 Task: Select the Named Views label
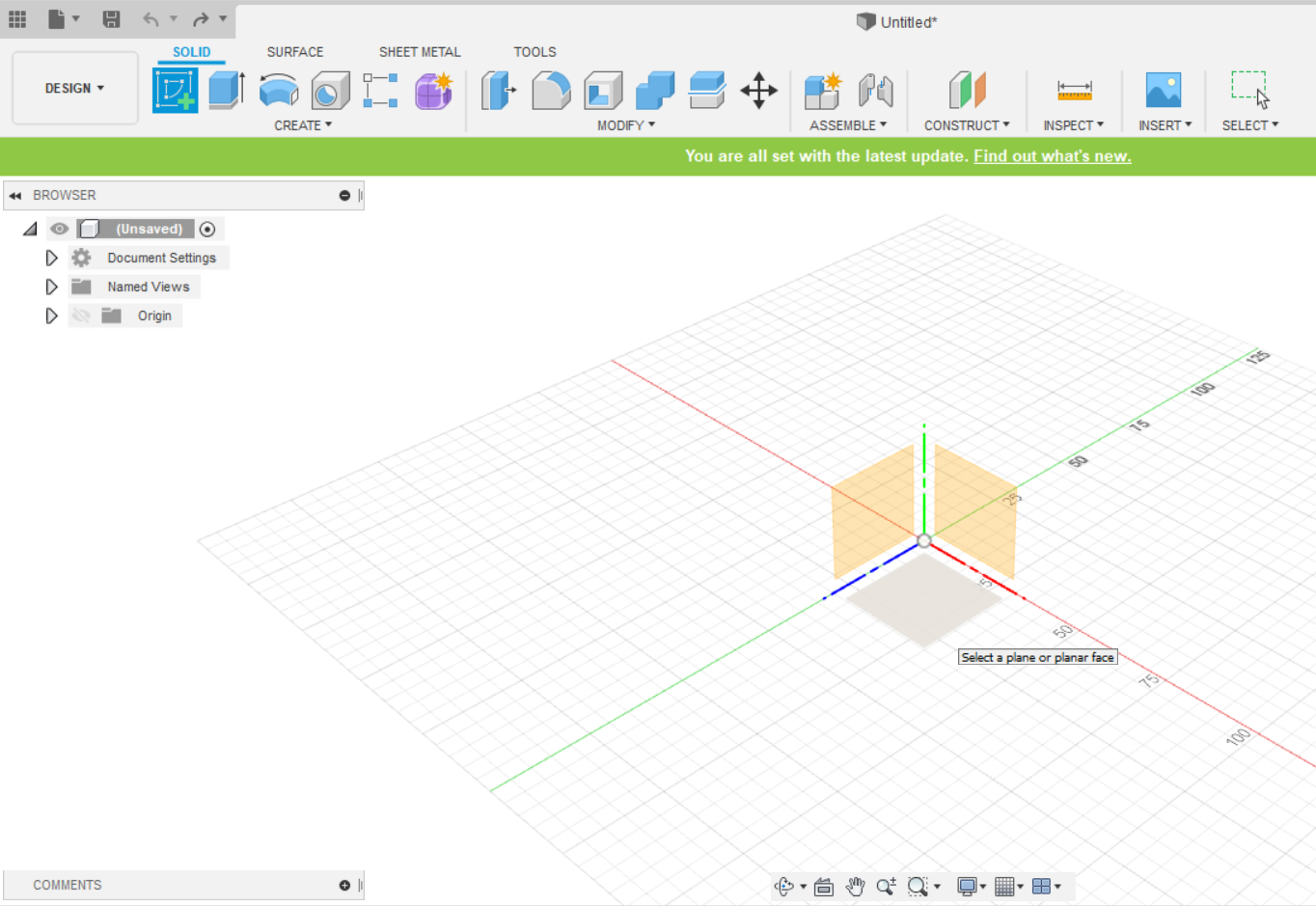click(149, 288)
